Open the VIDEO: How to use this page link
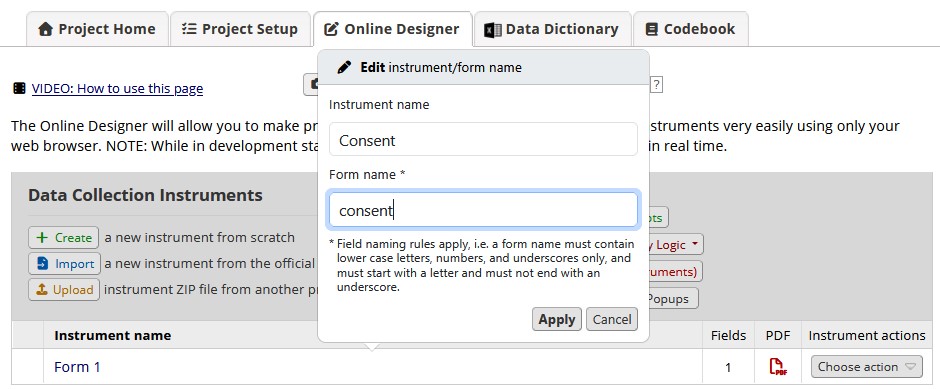 (x=118, y=89)
